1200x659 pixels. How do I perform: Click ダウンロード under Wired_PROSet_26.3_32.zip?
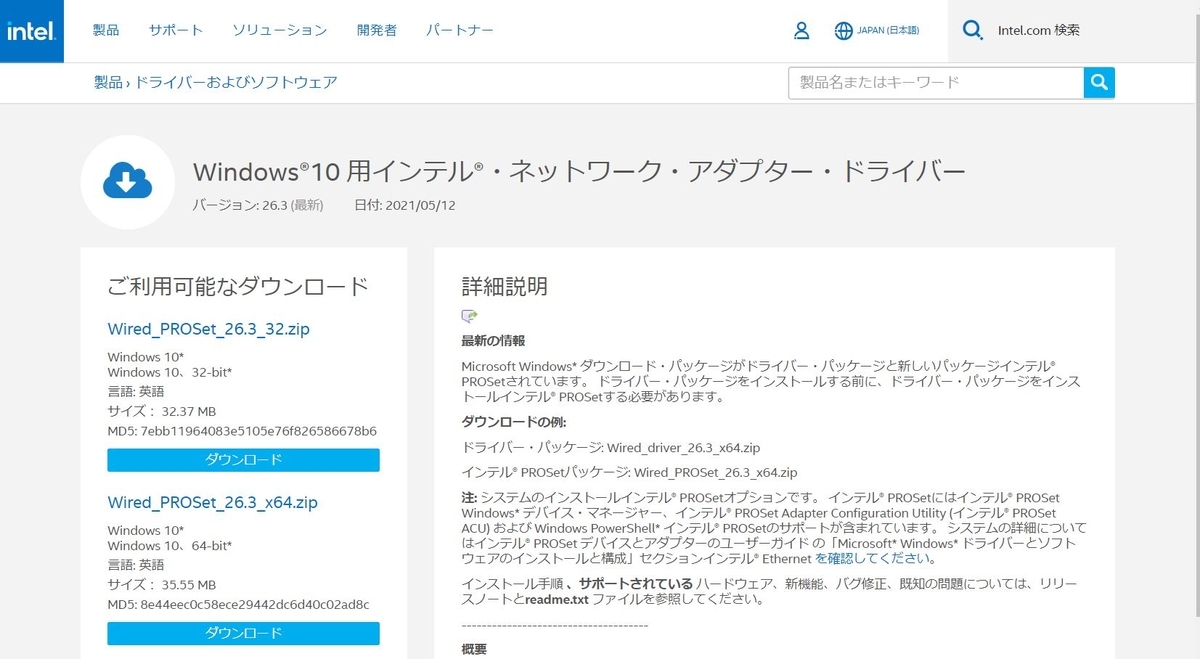[x=243, y=459]
